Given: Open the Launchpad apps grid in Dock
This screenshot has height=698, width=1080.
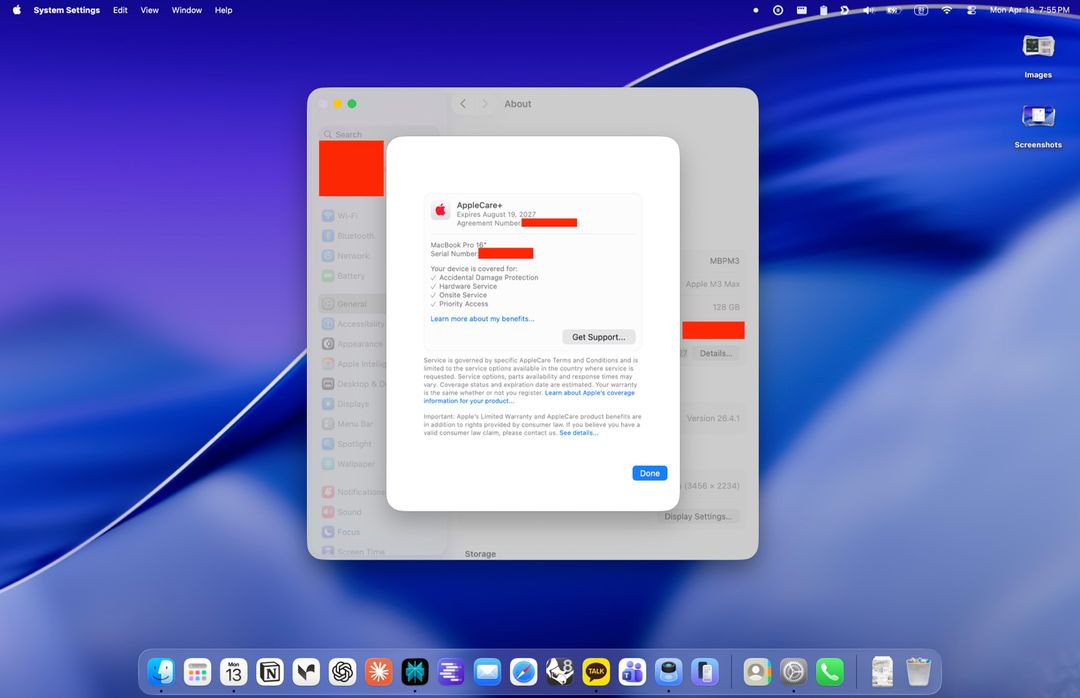Looking at the screenshot, I should click(x=198, y=671).
